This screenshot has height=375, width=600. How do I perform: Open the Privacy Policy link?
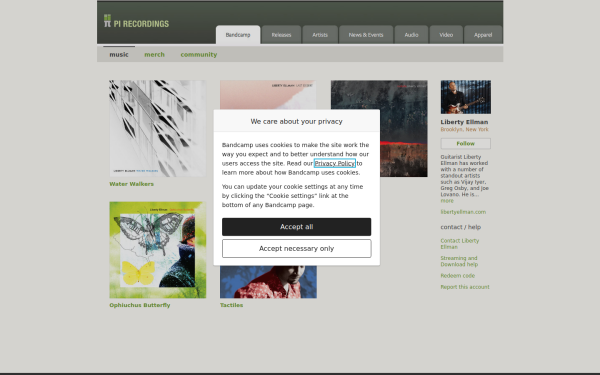coord(335,163)
